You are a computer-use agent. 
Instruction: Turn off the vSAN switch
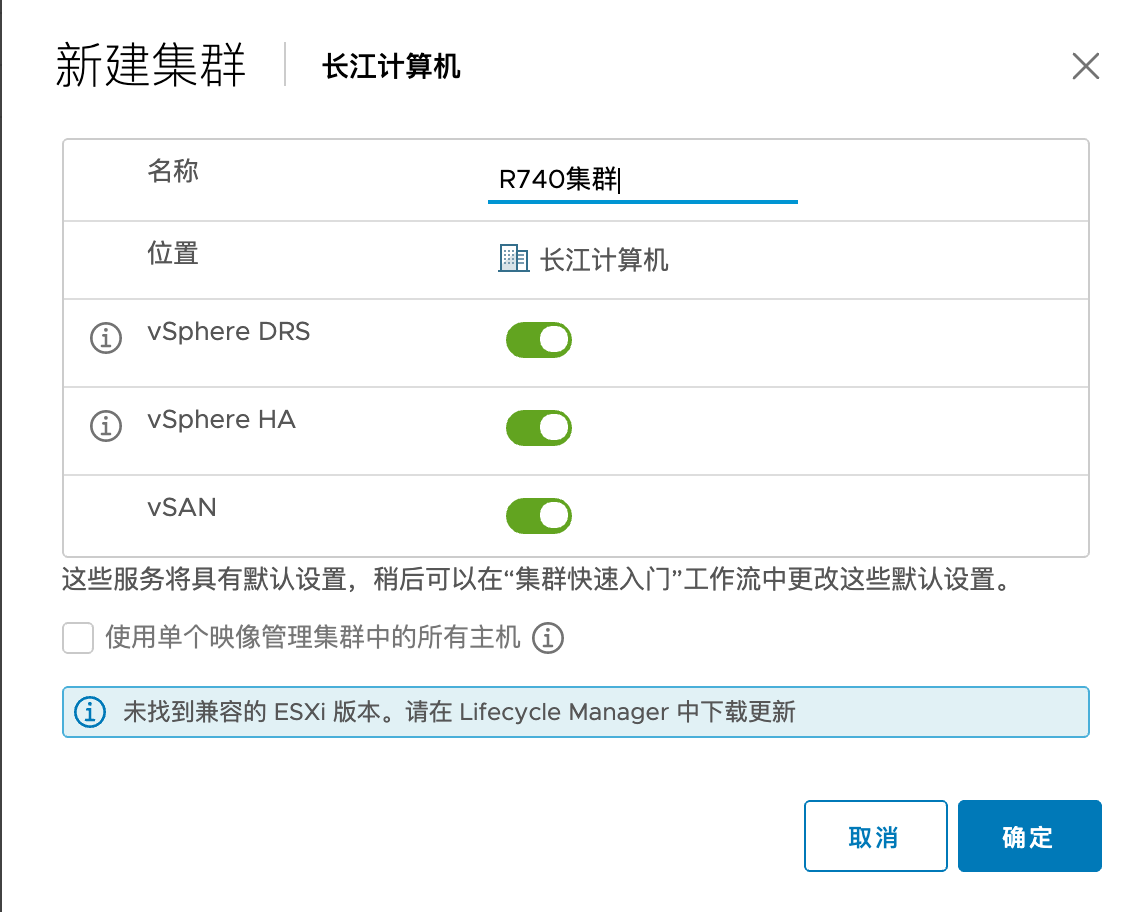point(539,516)
